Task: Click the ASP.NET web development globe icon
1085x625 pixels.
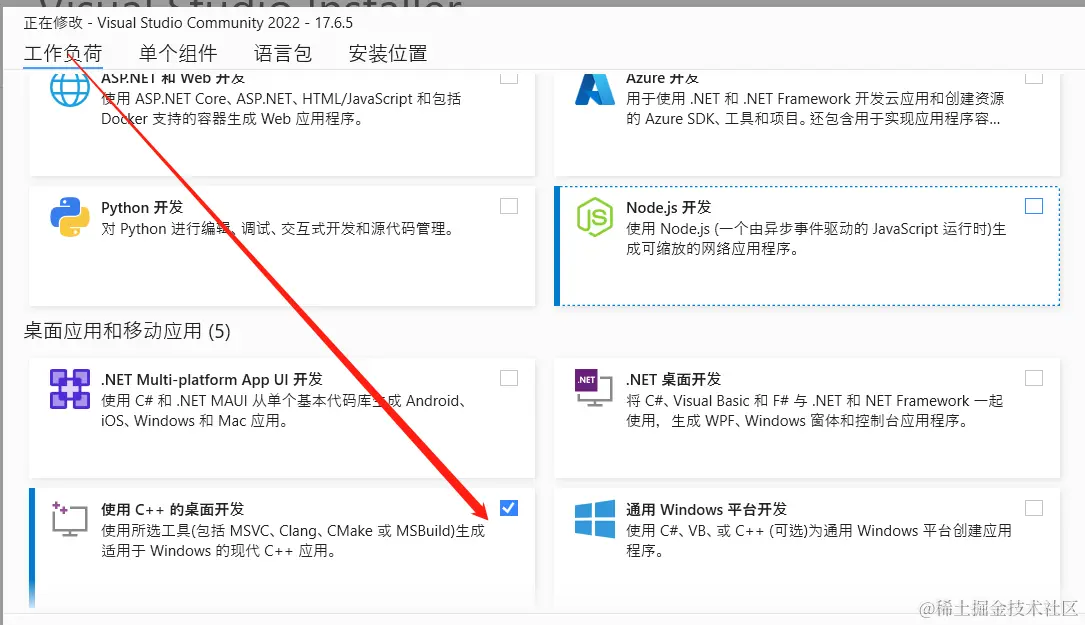Action: pos(70,89)
